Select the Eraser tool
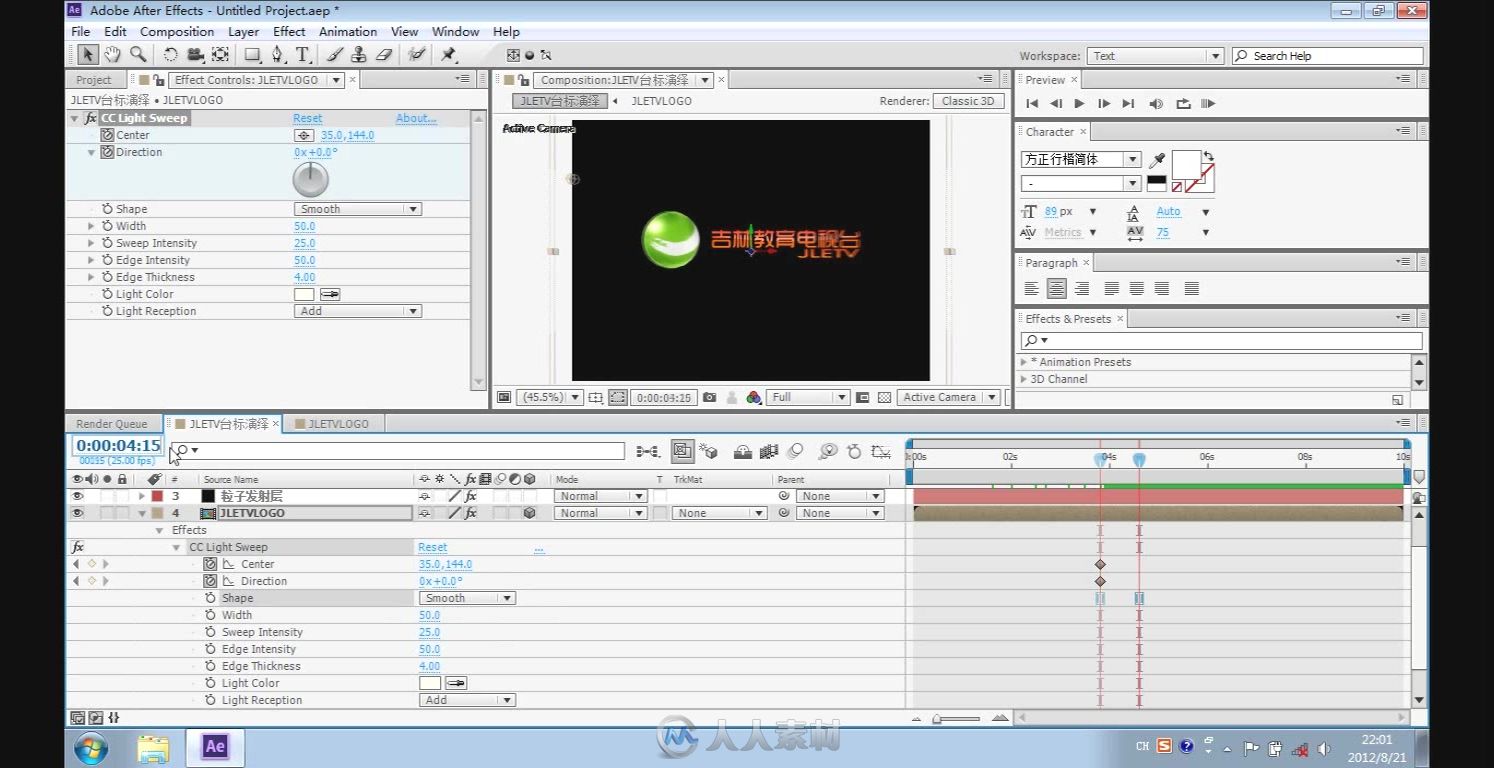This screenshot has width=1494, height=768. 383,55
